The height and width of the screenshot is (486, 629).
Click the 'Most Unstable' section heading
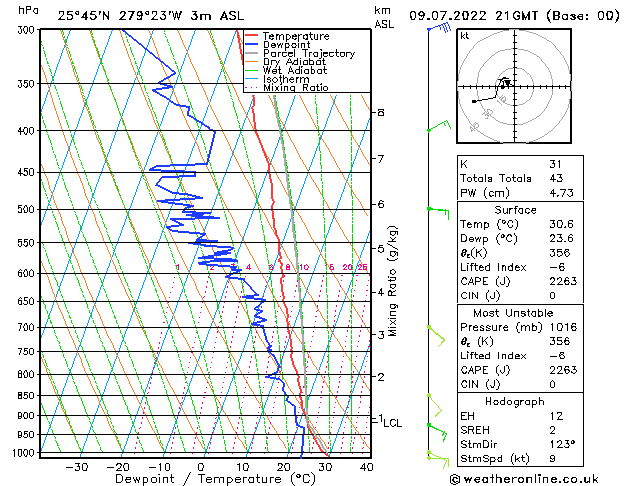[x=513, y=313]
